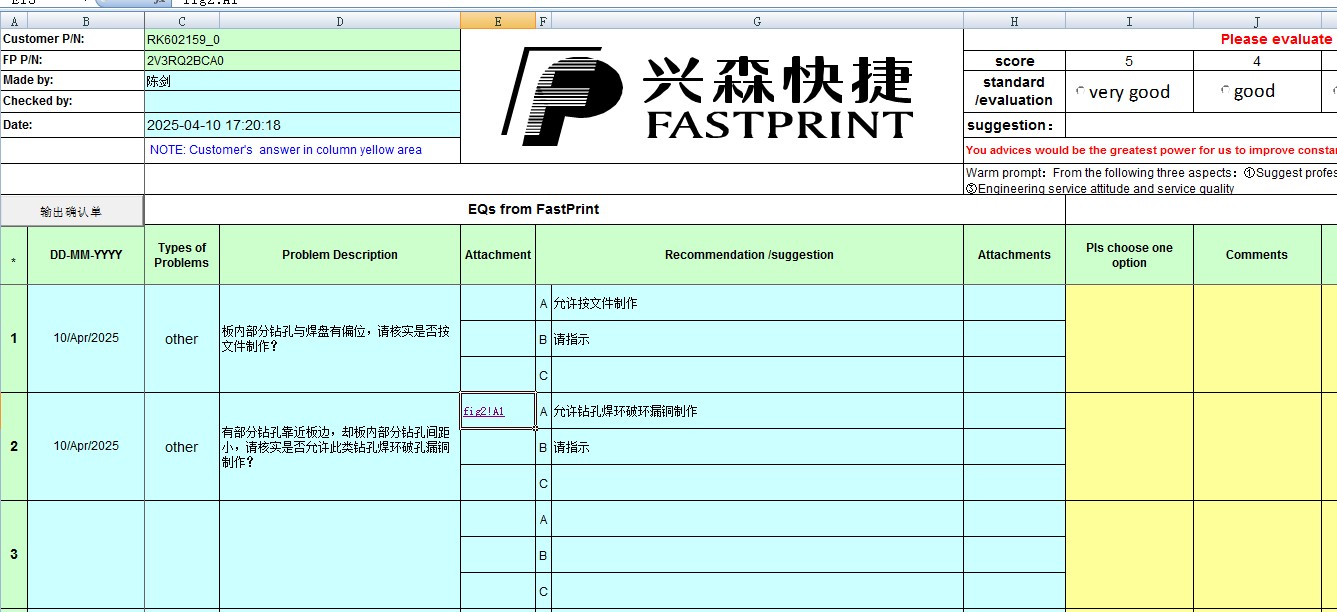Screen dimensions: 1337x612
Task: Click row 2 problem type 'other'
Action: click(x=182, y=447)
